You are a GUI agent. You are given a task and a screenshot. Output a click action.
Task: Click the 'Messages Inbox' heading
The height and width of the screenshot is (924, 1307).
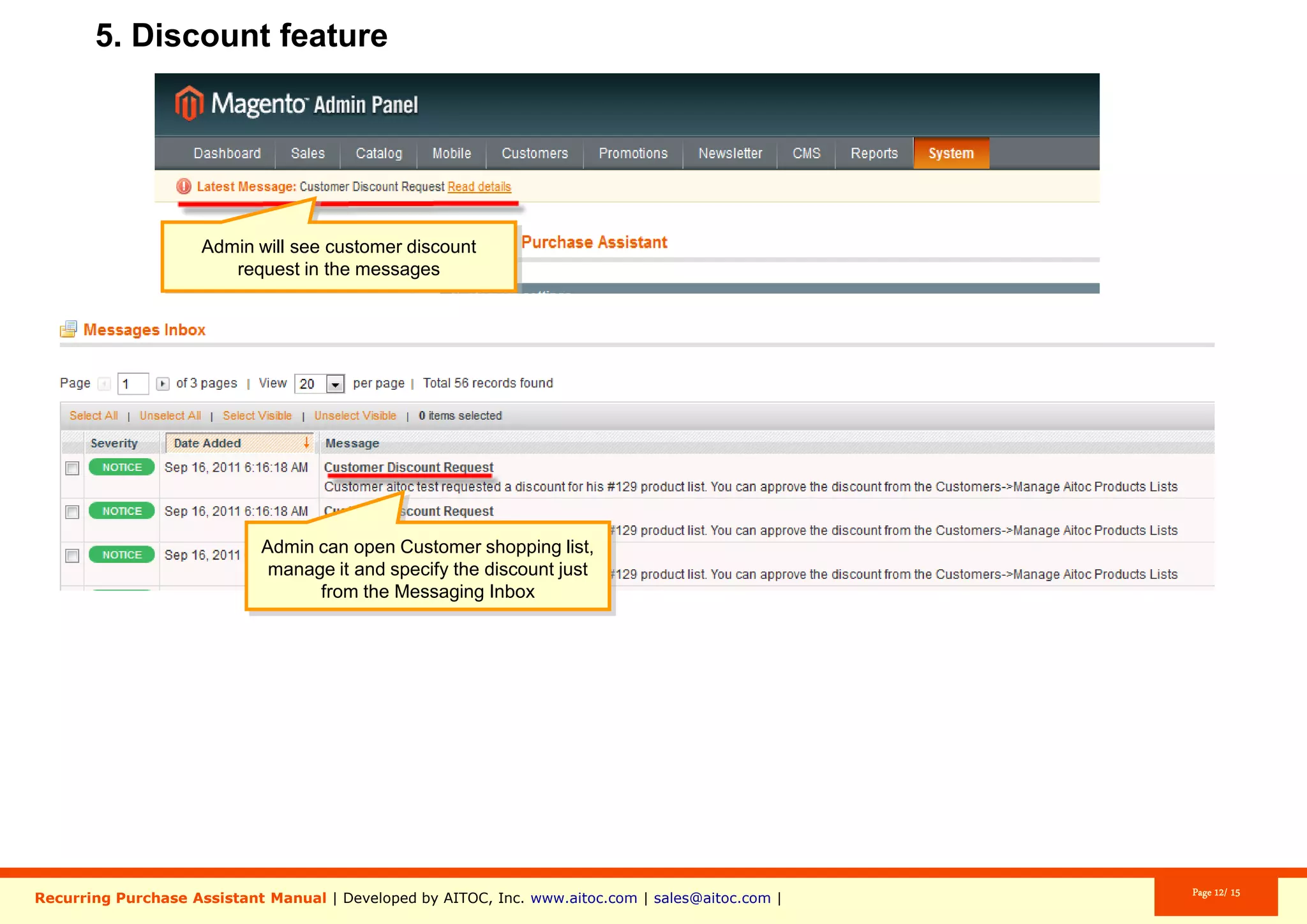point(144,330)
